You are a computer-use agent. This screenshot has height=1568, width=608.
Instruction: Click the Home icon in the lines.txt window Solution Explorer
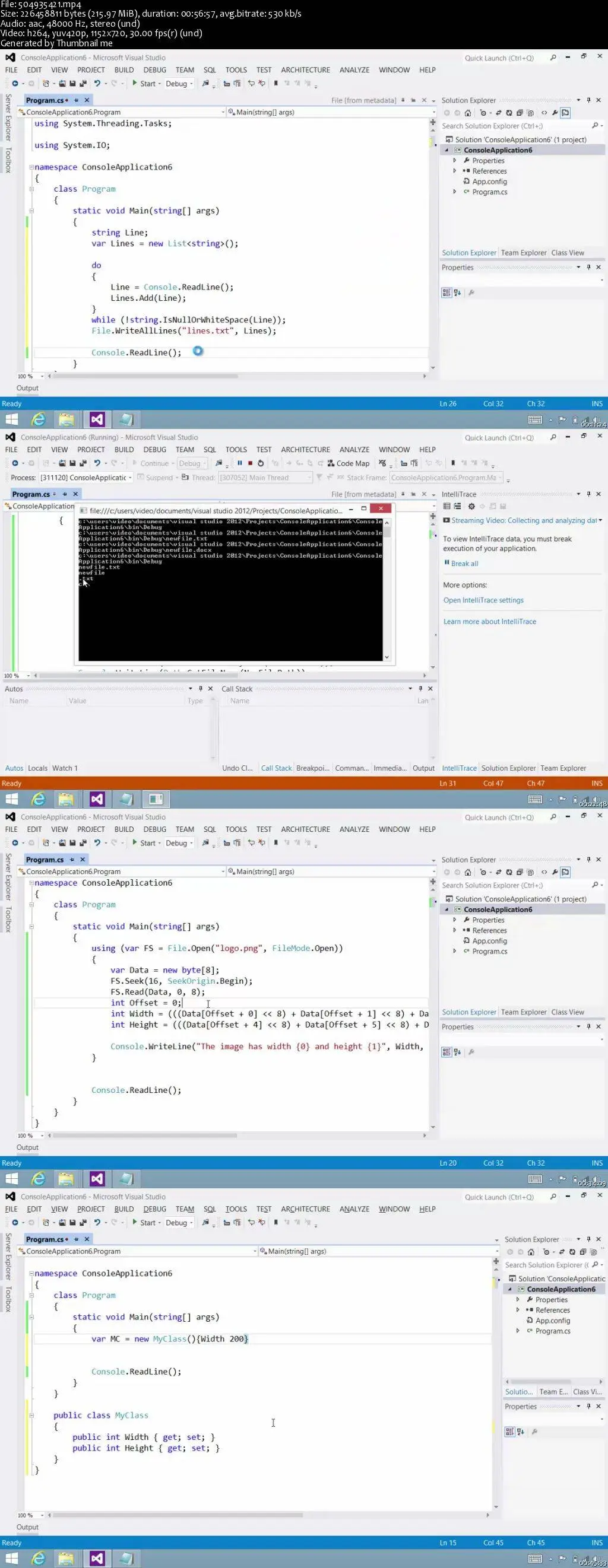click(468, 113)
